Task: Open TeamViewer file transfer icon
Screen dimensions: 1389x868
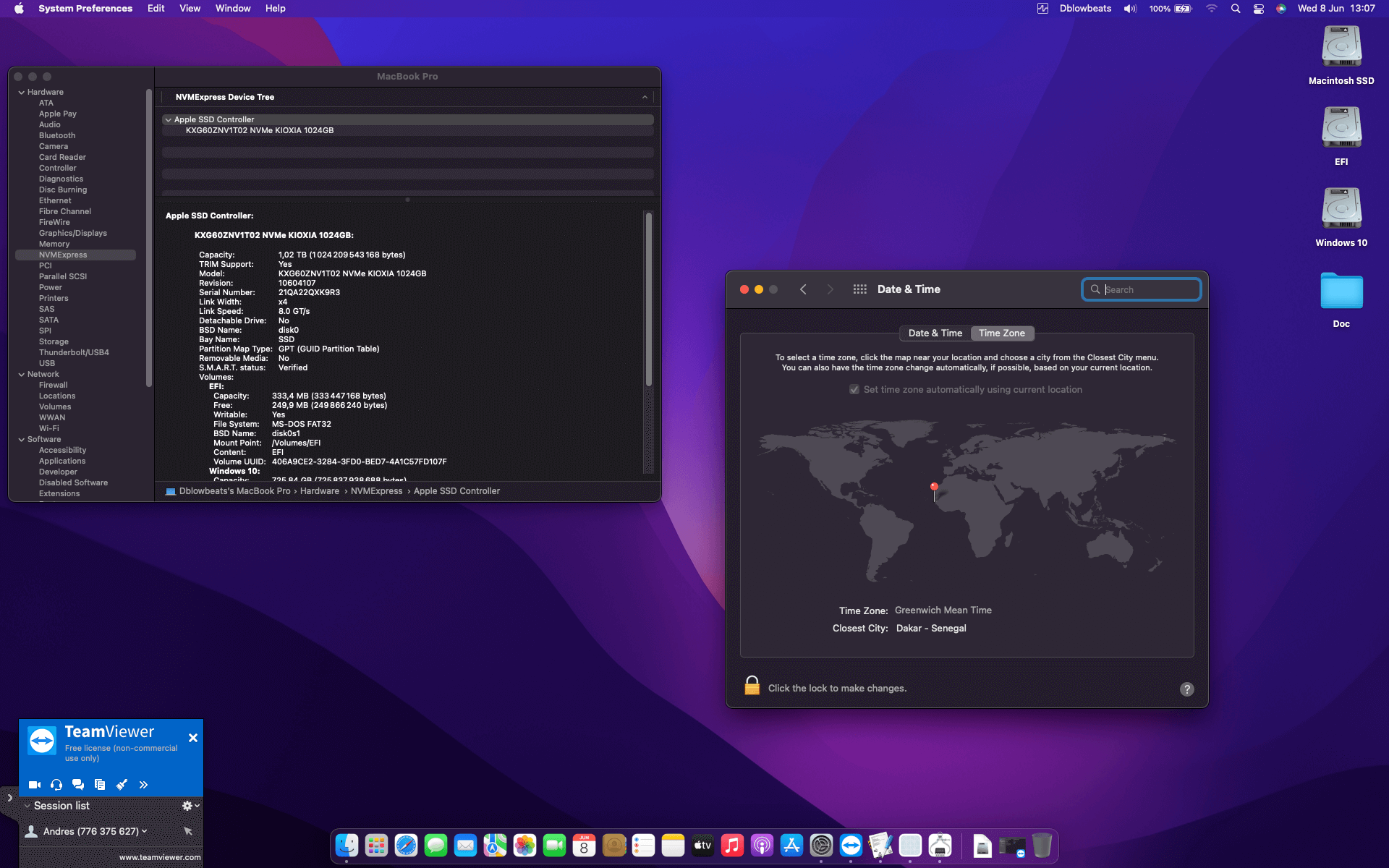Action: tap(100, 785)
